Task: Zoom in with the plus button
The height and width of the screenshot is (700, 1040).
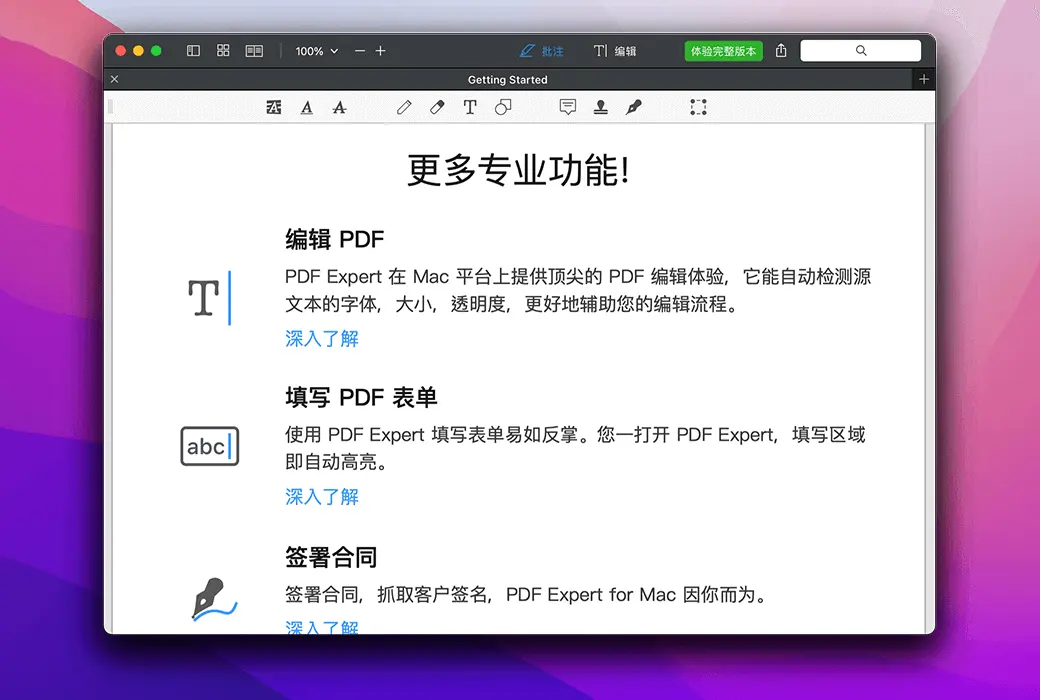Action: tap(380, 51)
